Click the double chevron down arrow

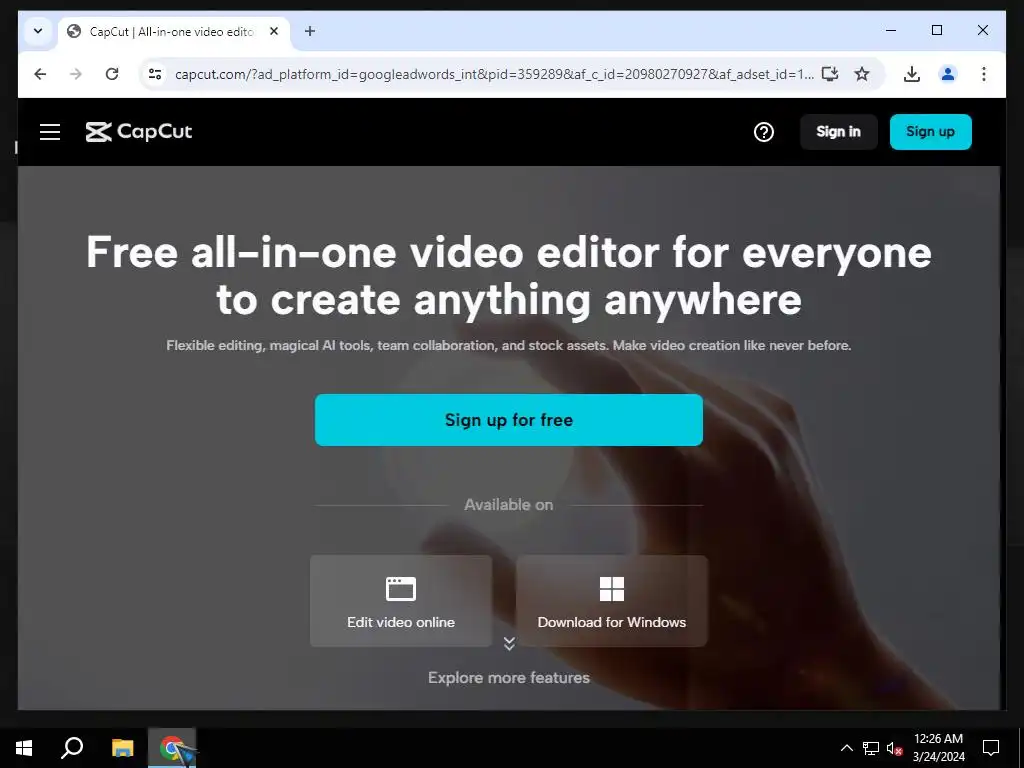pos(509,643)
